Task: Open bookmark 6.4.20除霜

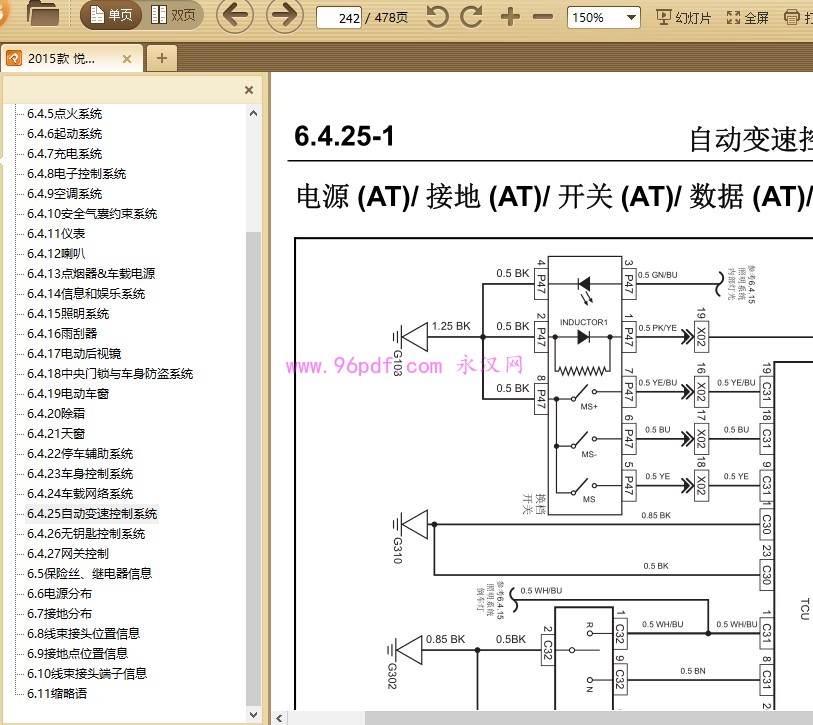Action: 56,414
